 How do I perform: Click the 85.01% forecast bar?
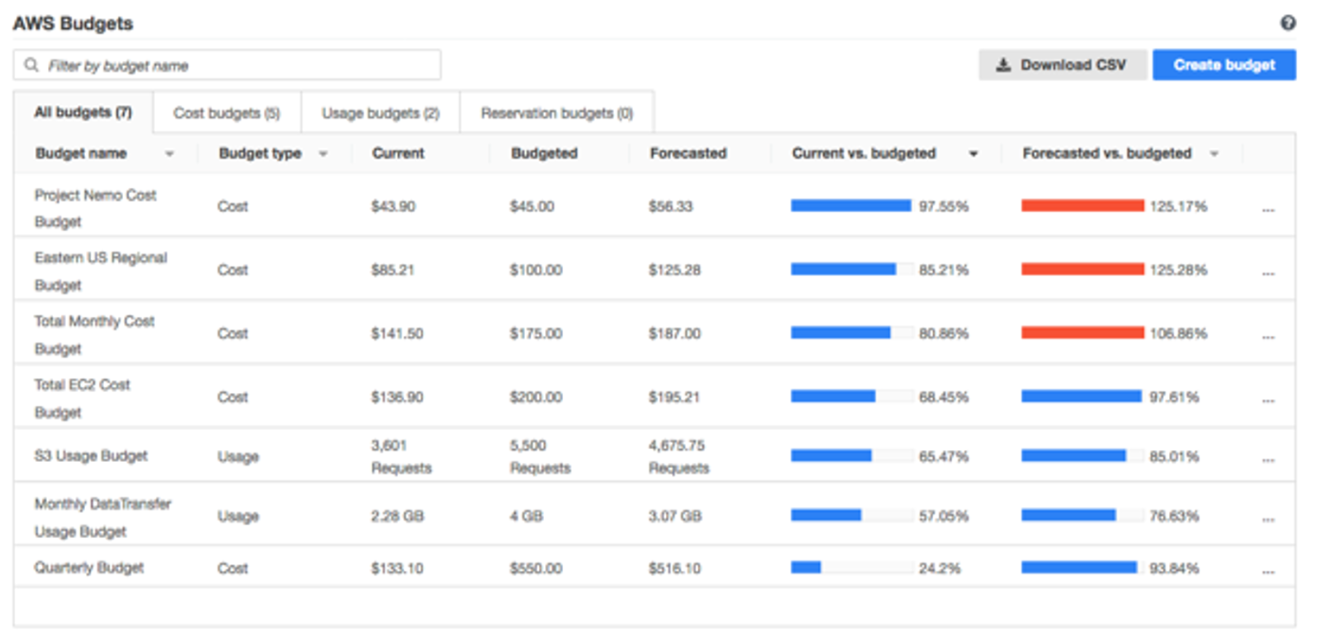(x=1082, y=456)
